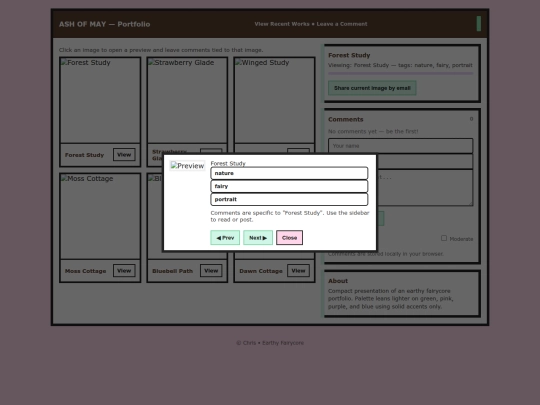Click the footer Chris Earthy Fairycore text
Viewport: 540px width, 405px height.
click(x=270, y=343)
